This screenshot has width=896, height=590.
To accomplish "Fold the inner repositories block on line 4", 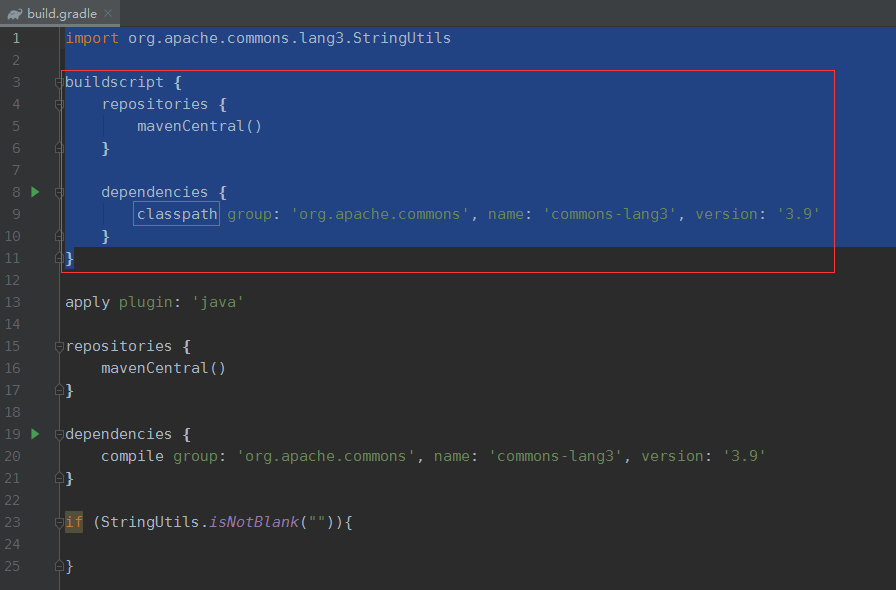I will [60, 104].
